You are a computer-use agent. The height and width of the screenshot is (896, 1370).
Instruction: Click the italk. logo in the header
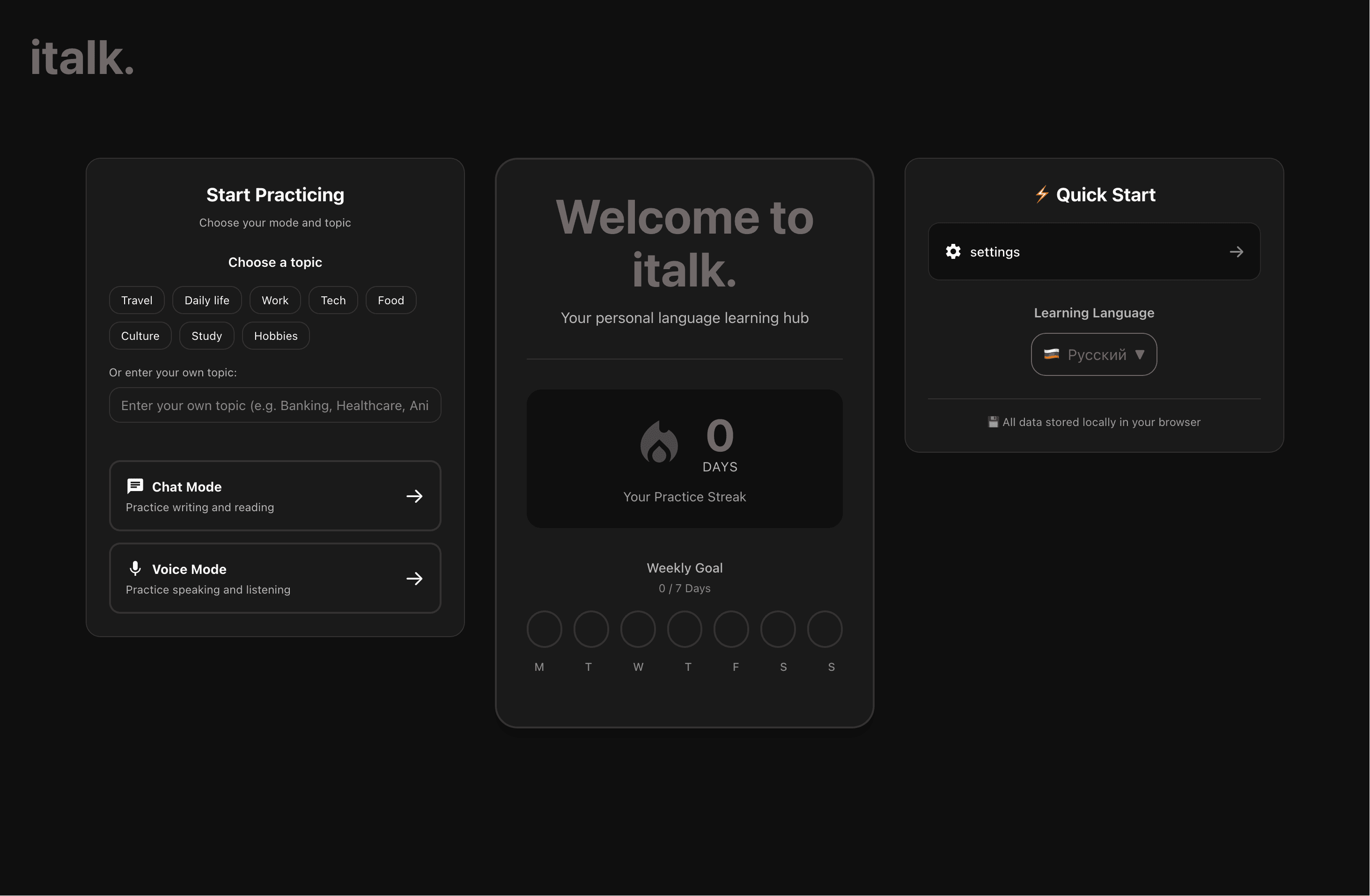82,58
